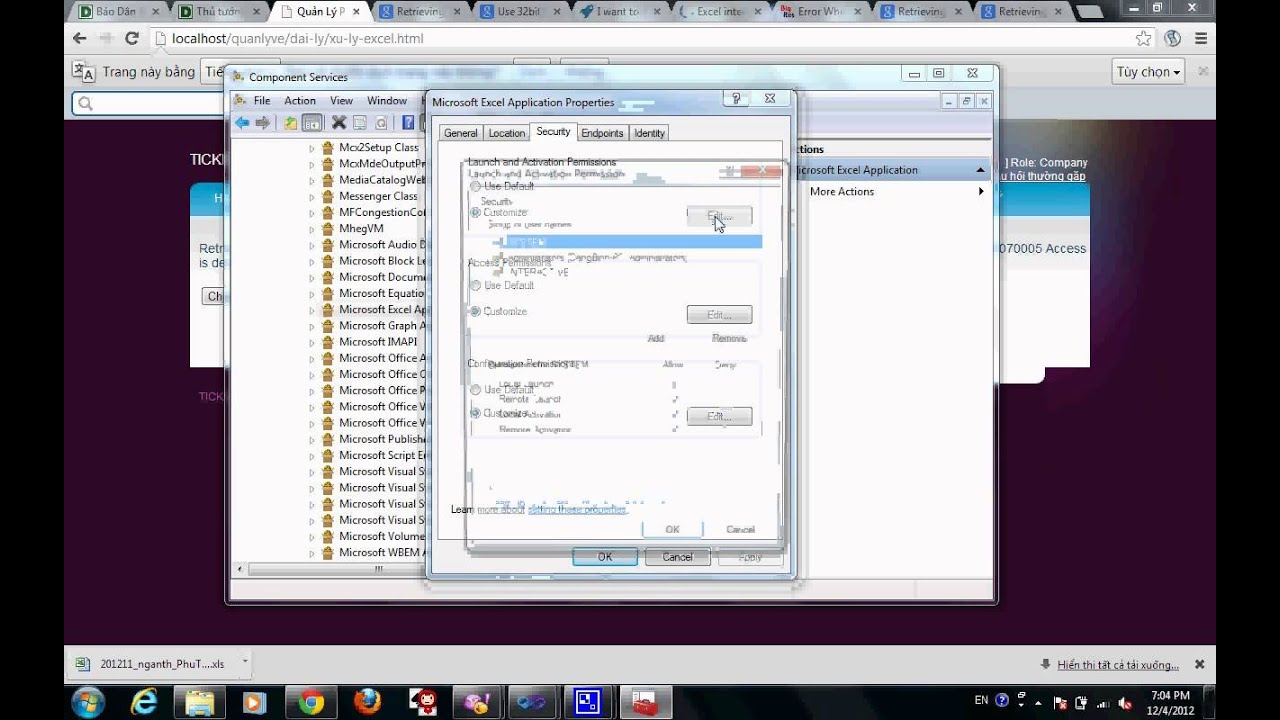Open Windows Media Player taskbar icon
The width and height of the screenshot is (1280, 720).
[254, 702]
